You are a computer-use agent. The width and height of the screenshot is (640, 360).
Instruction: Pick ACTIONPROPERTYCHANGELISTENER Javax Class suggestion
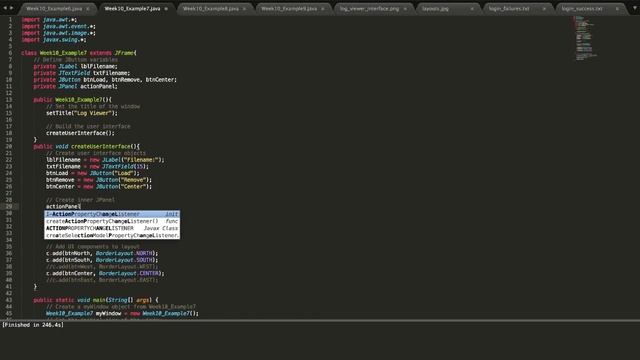coord(112,228)
